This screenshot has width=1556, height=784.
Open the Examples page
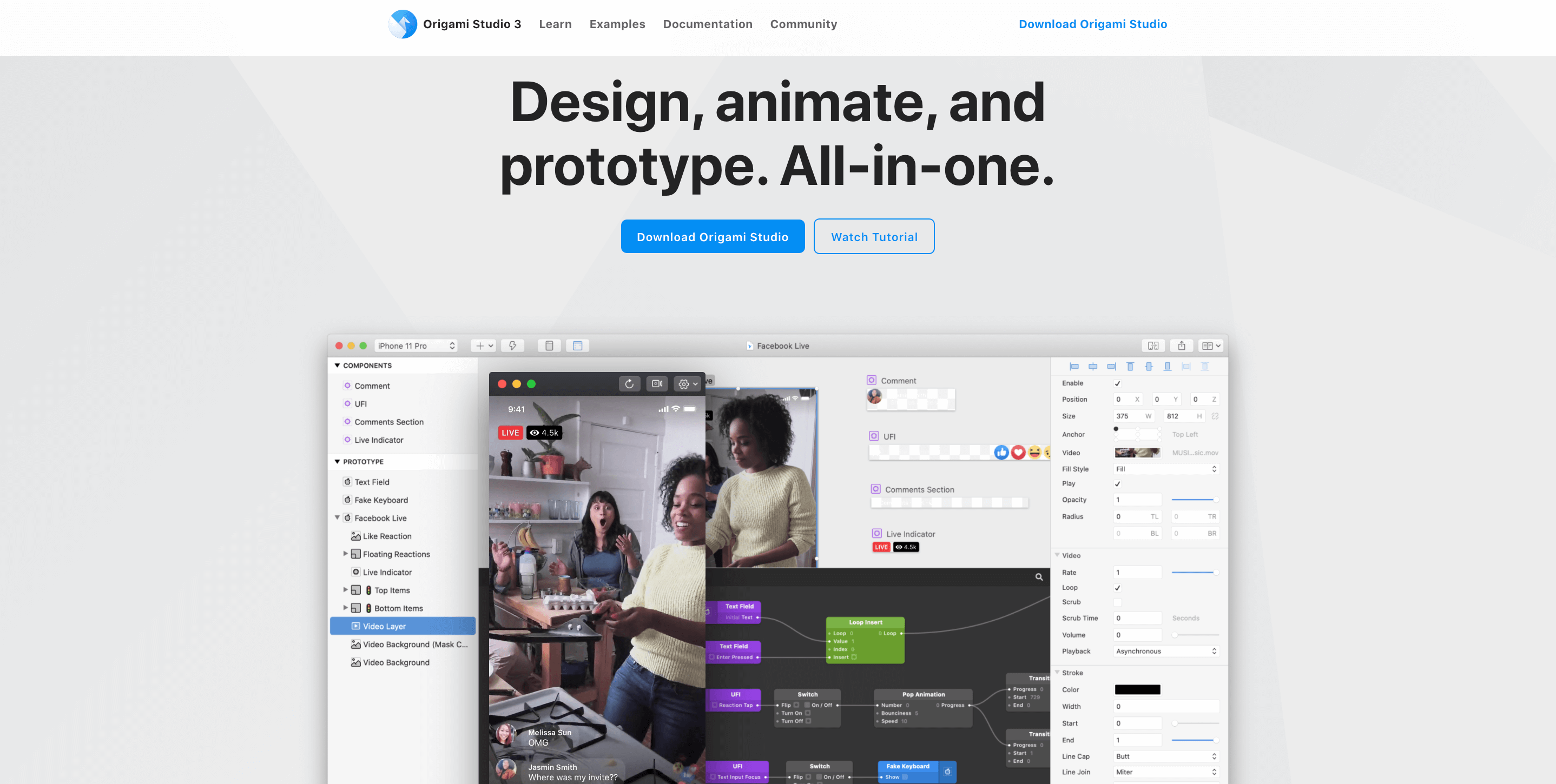tap(617, 24)
